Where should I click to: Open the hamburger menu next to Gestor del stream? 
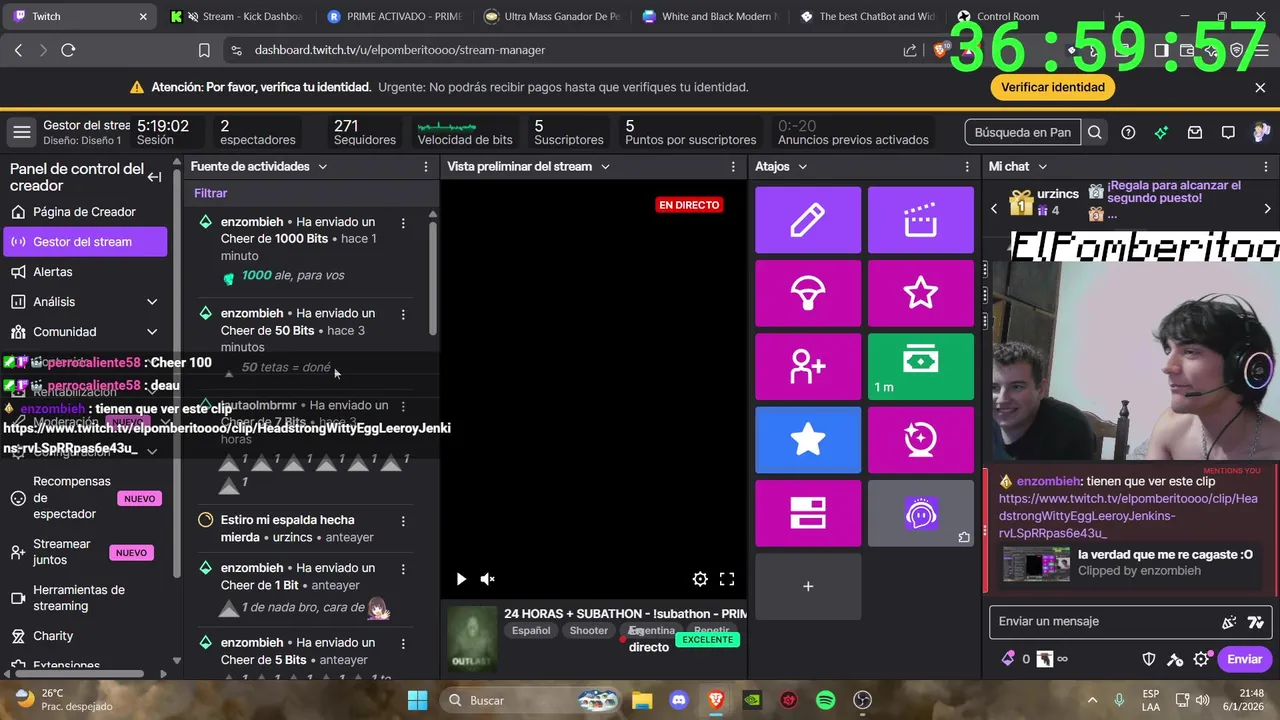tap(21, 132)
